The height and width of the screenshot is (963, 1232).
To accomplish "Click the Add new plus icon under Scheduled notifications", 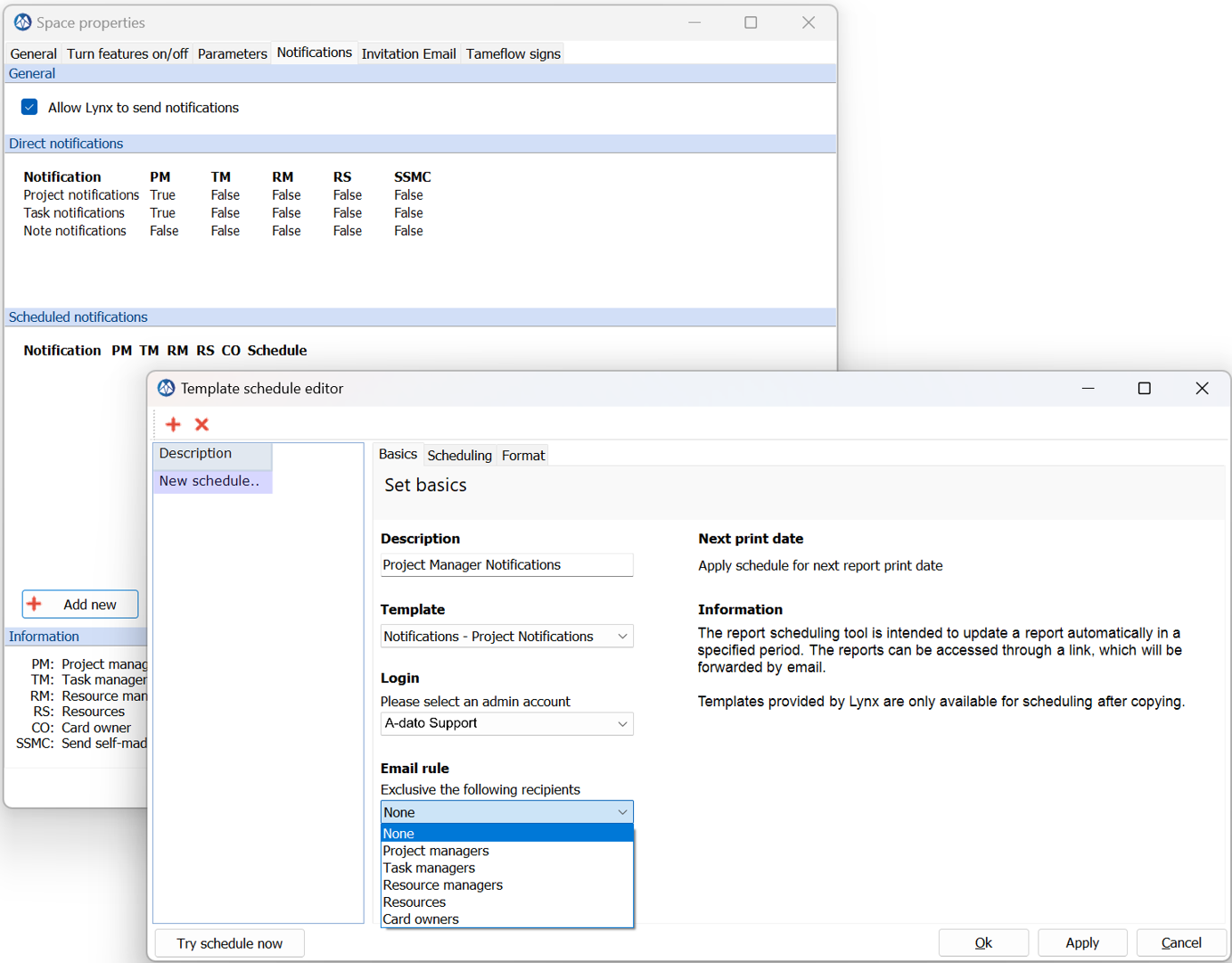I will coord(34,604).
